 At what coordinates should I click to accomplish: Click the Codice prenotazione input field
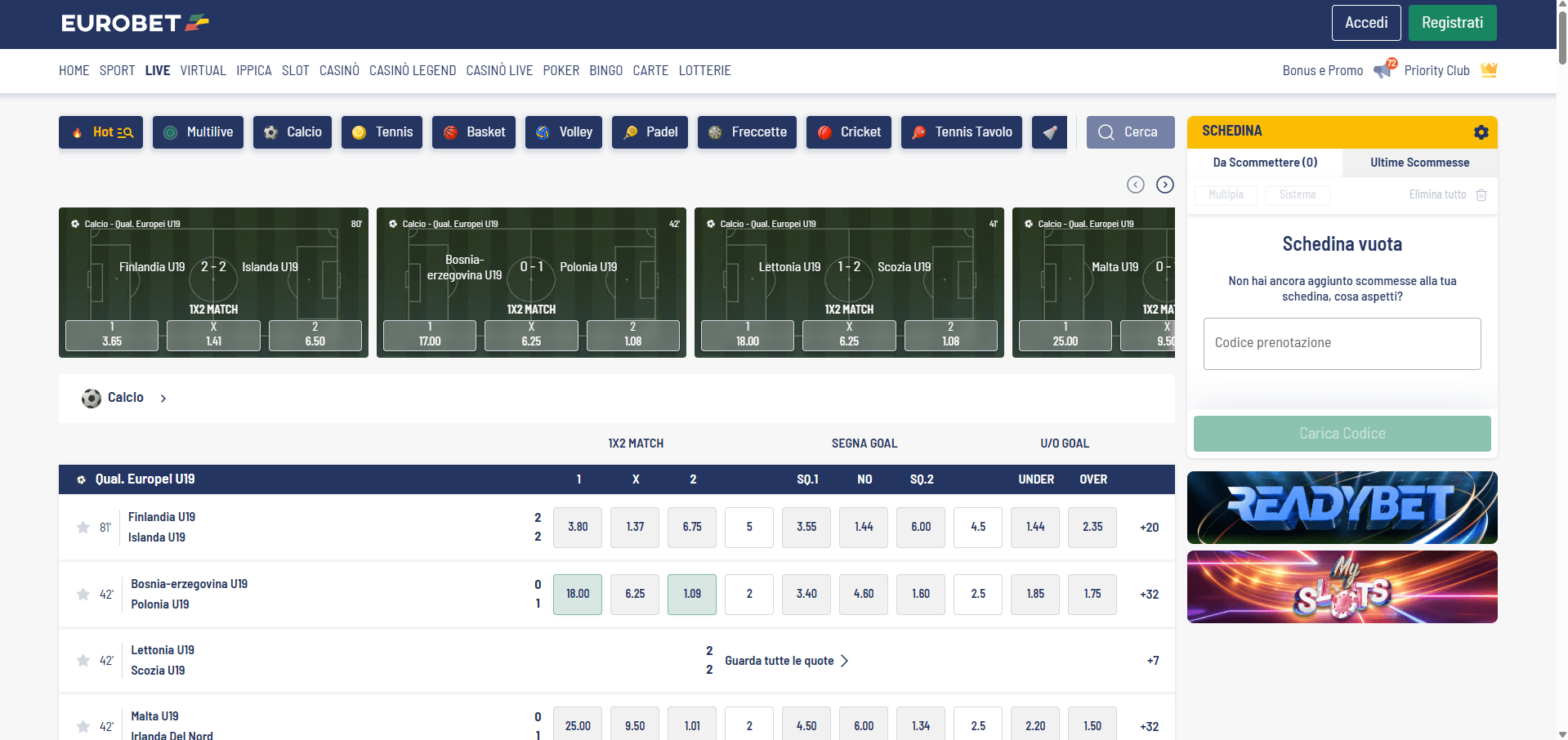point(1341,343)
